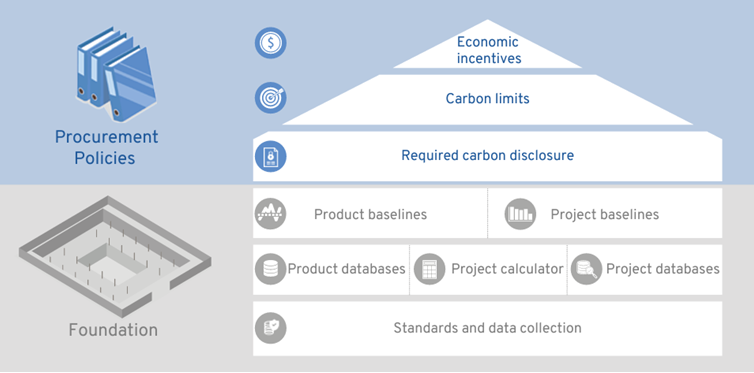The height and width of the screenshot is (373, 754).
Task: Select the Project baselines text
Action: (604, 214)
